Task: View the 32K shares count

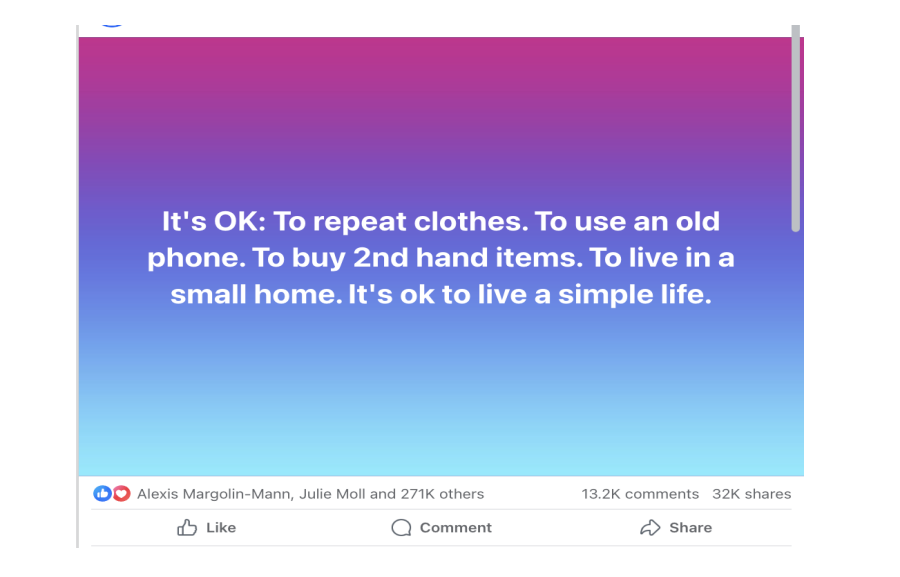Action: pos(751,494)
